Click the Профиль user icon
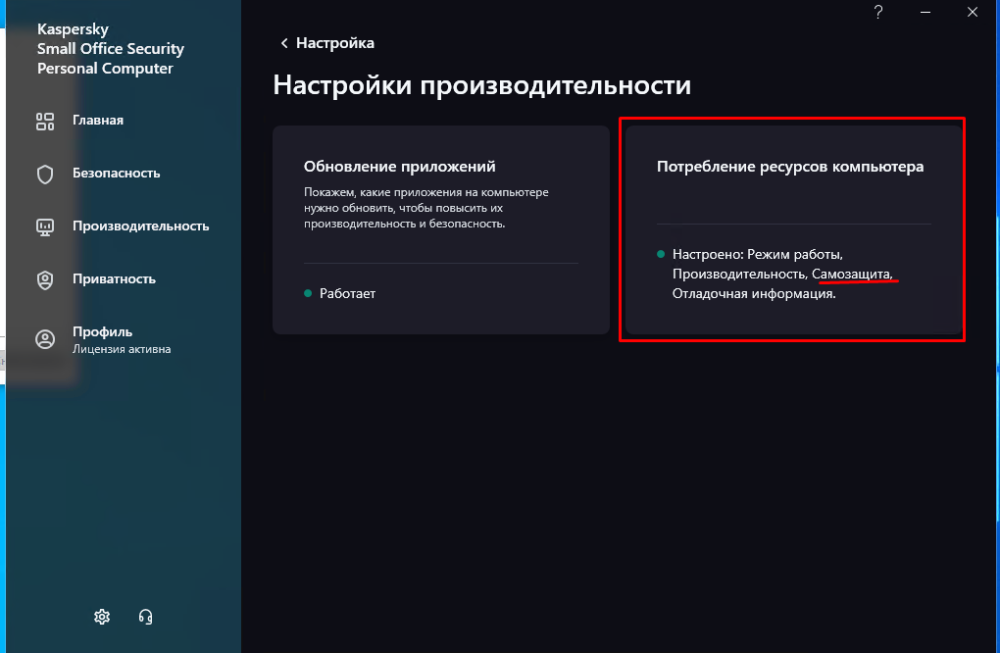 pos(45,339)
